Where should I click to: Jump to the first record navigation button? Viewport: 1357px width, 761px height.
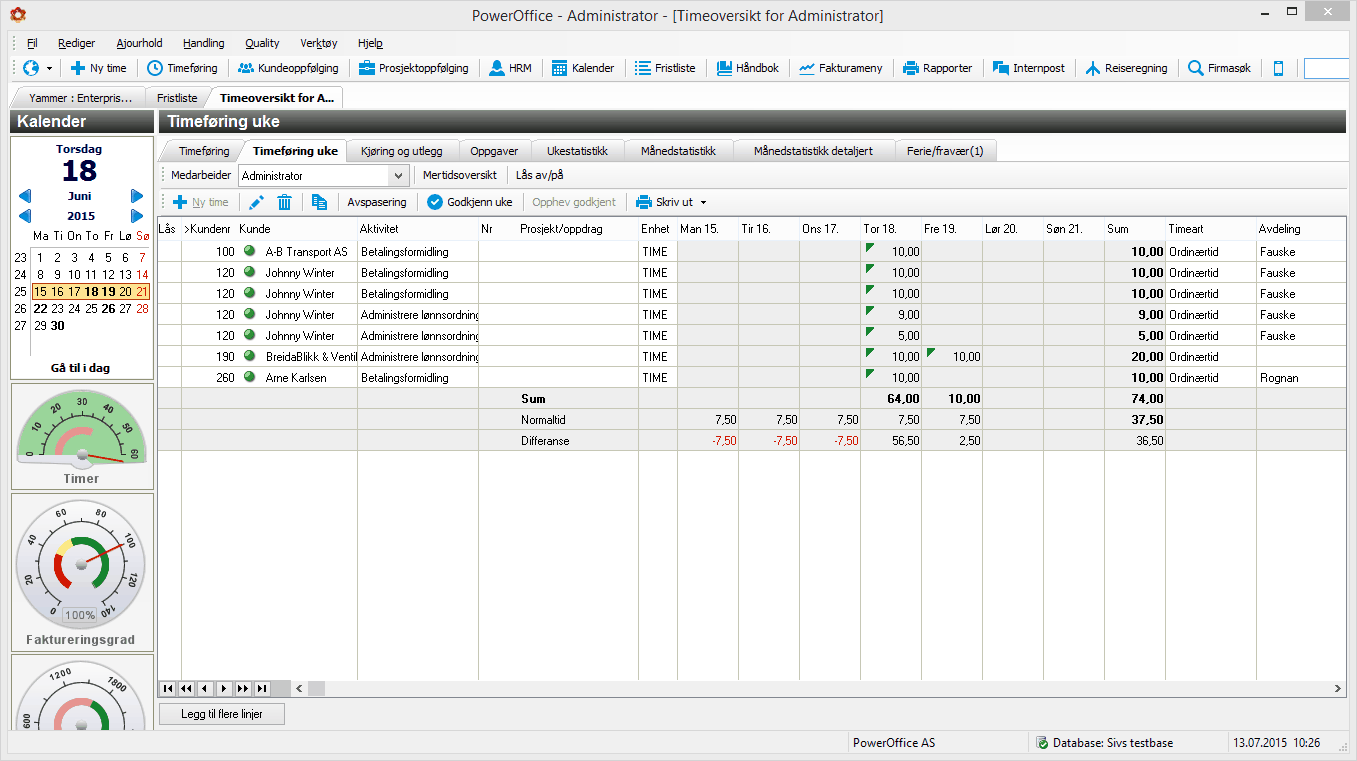pos(168,688)
